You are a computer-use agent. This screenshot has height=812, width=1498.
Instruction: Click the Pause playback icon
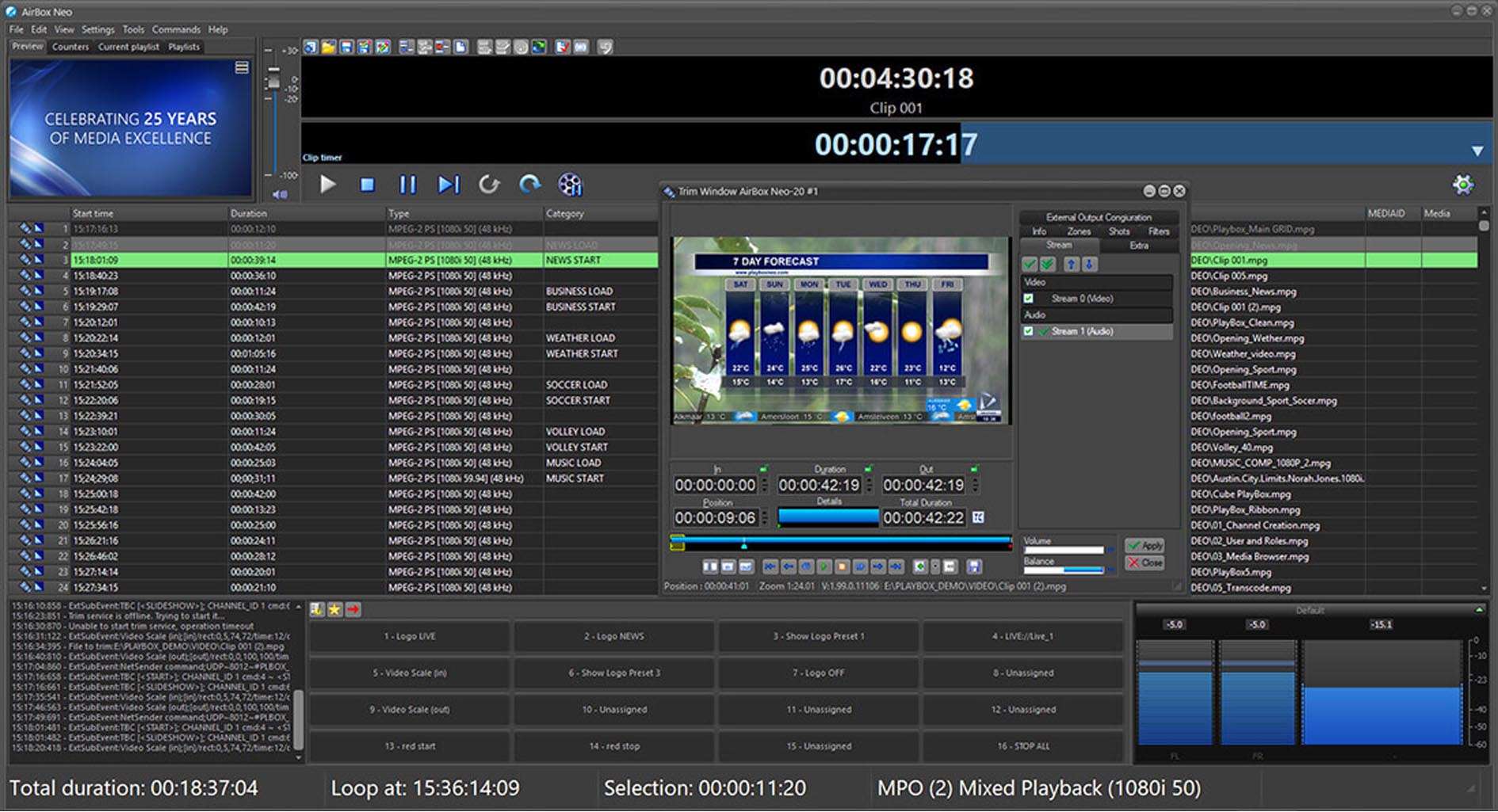pyautogui.click(x=407, y=185)
